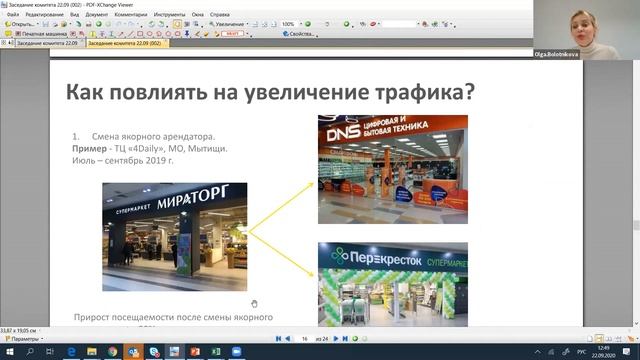Viewport: 640px width, 360px height.
Task: Click the search text input field
Action: [399, 24]
